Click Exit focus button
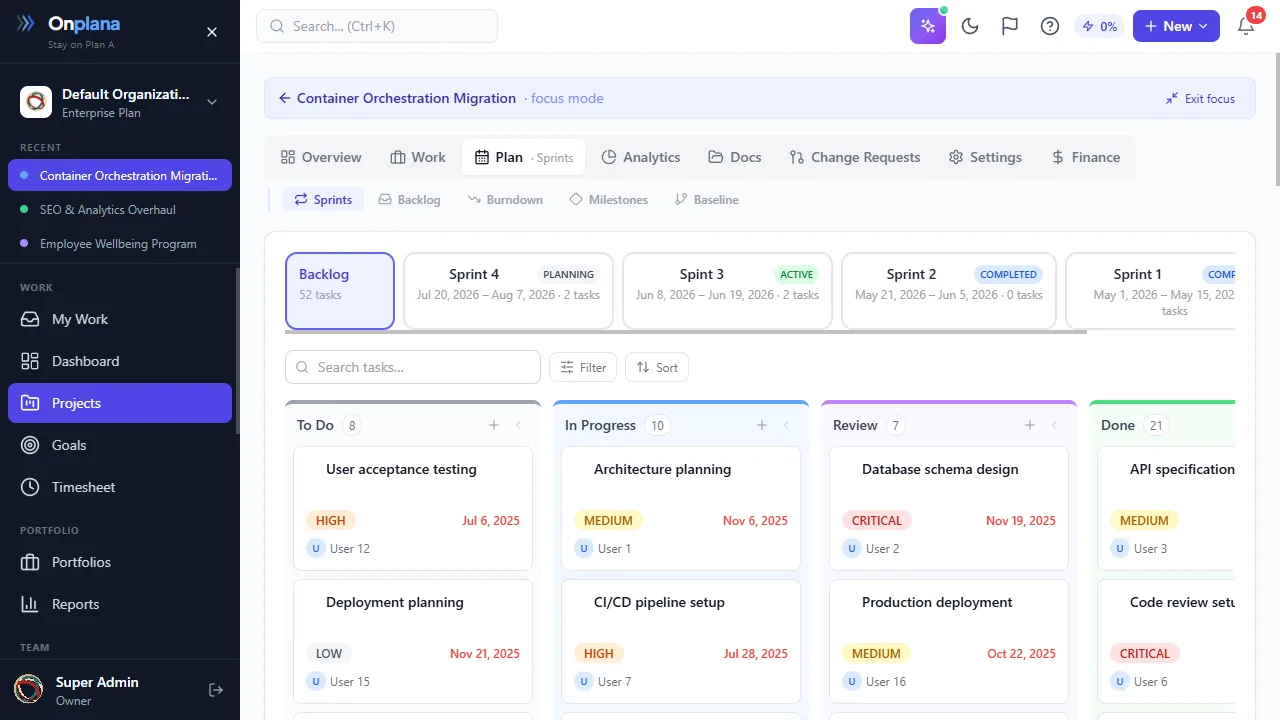1280x720 pixels. click(x=1200, y=98)
